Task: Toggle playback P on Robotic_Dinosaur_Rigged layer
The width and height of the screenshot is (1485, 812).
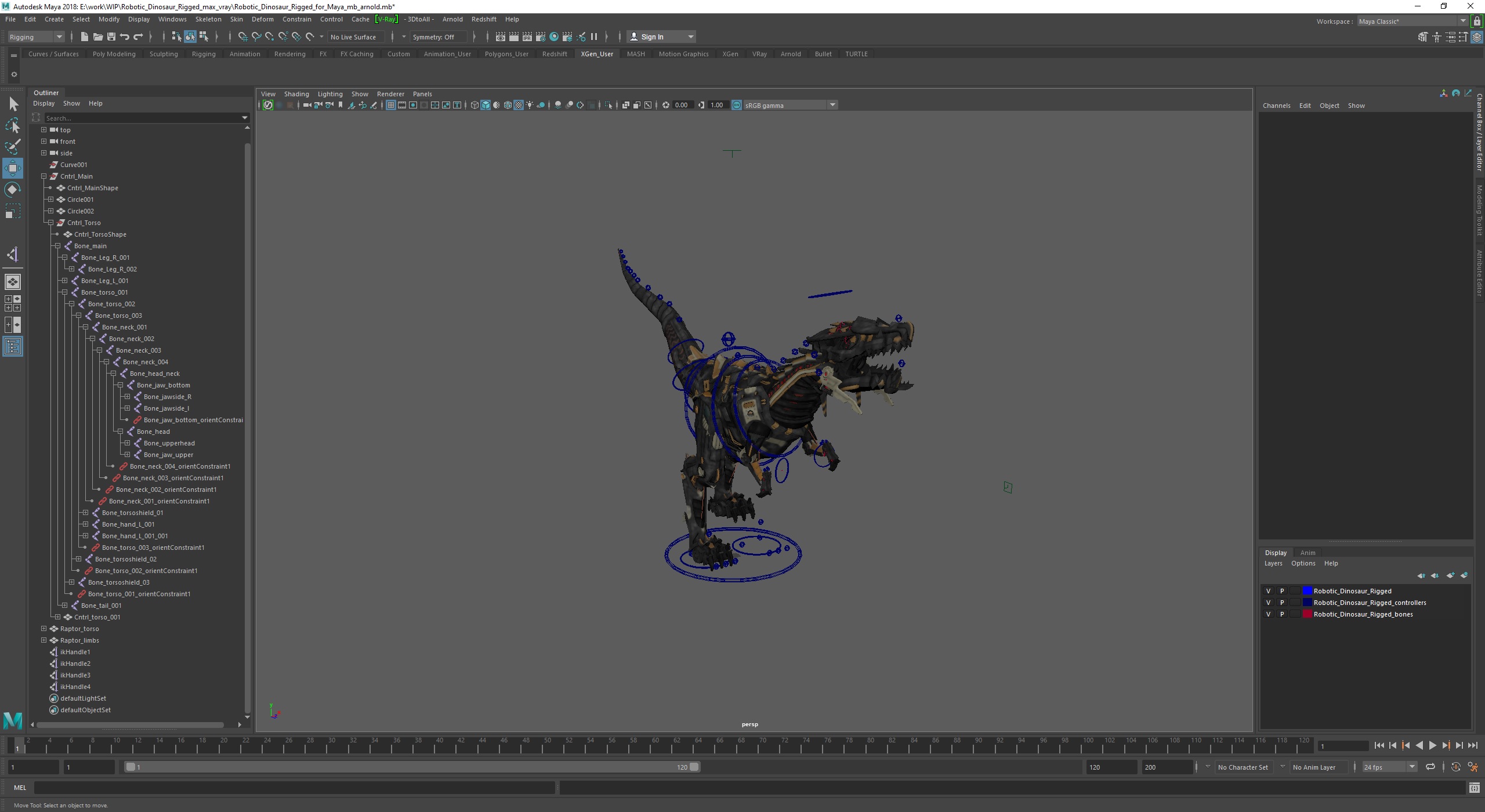Action: click(x=1282, y=591)
